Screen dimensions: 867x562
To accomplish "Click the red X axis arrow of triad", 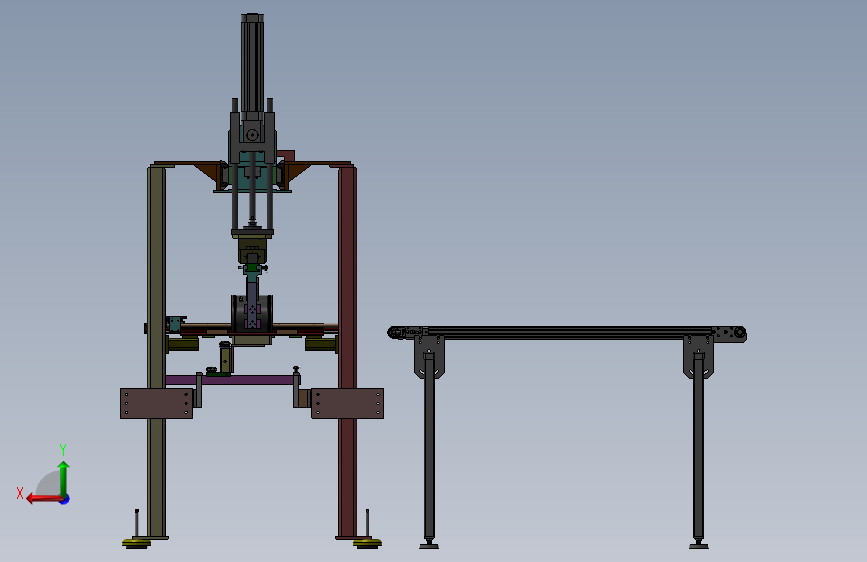I will tap(43, 499).
